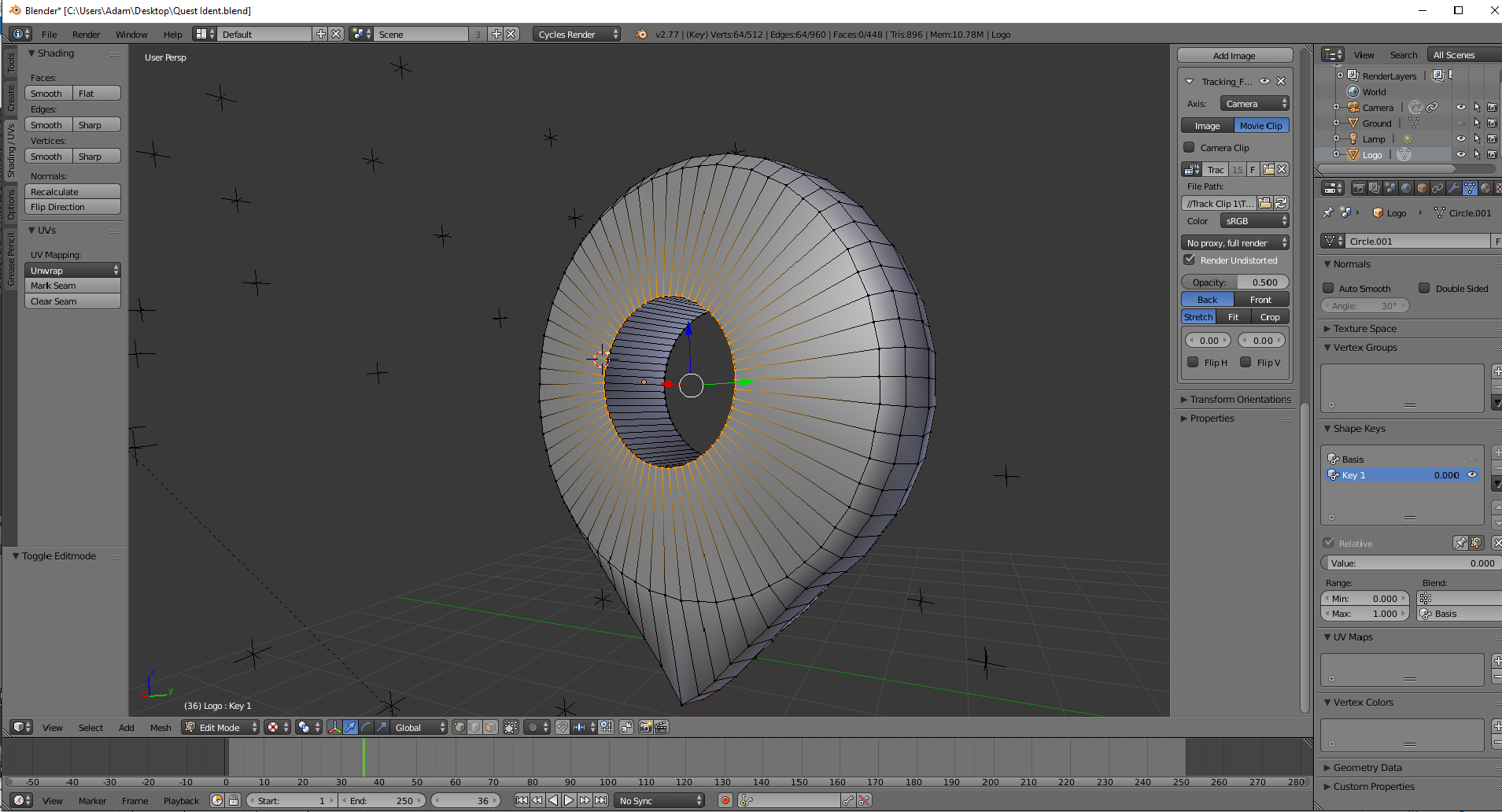Toggle the snap magnet icon
This screenshot has width=1502, height=812.
[562, 727]
